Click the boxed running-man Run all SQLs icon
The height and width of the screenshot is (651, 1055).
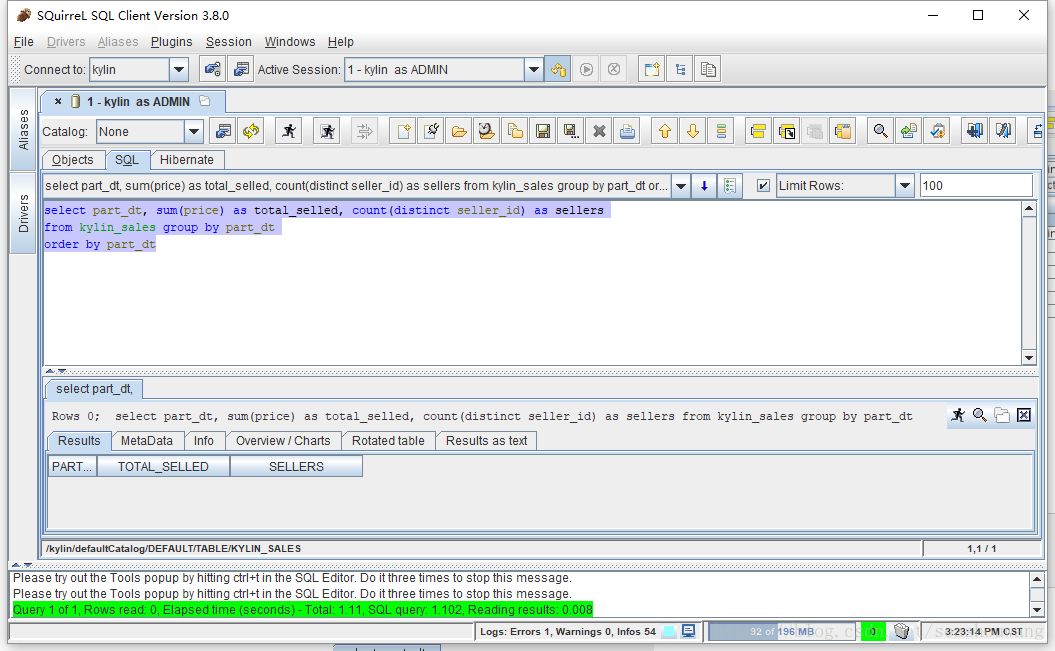328,131
